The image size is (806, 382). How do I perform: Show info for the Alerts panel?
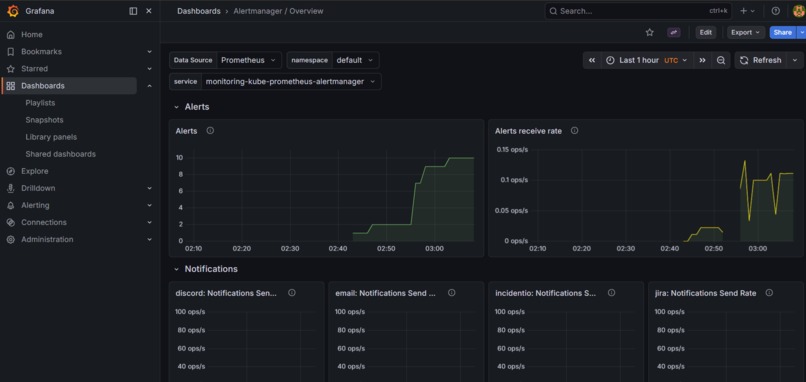pos(210,131)
